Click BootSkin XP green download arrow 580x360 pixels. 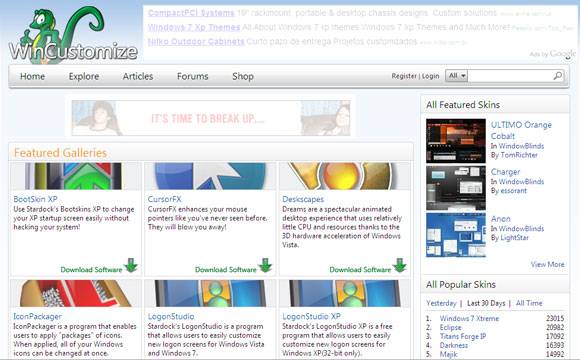(131, 265)
